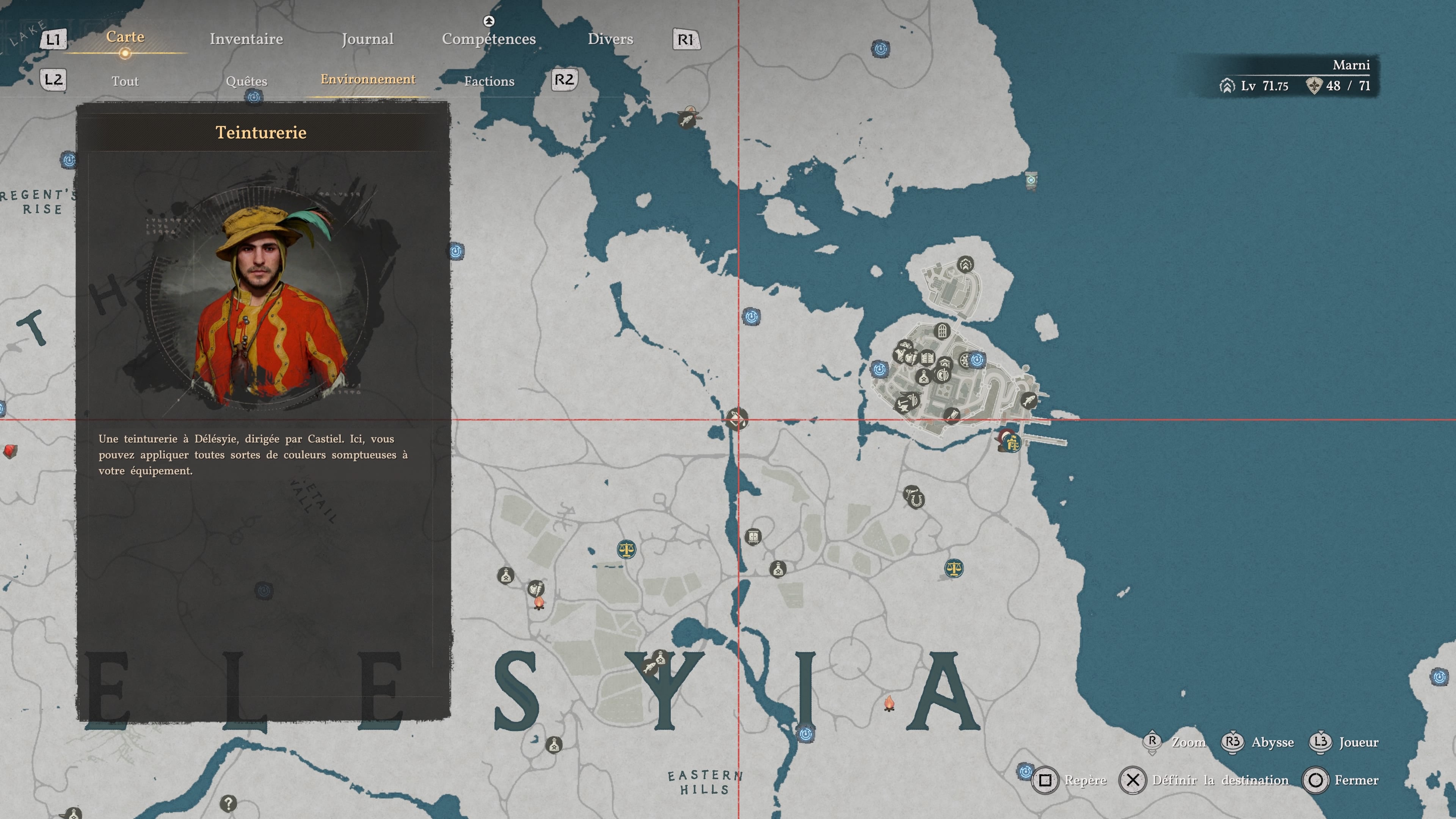Click the Fermer circle button

(1315, 781)
